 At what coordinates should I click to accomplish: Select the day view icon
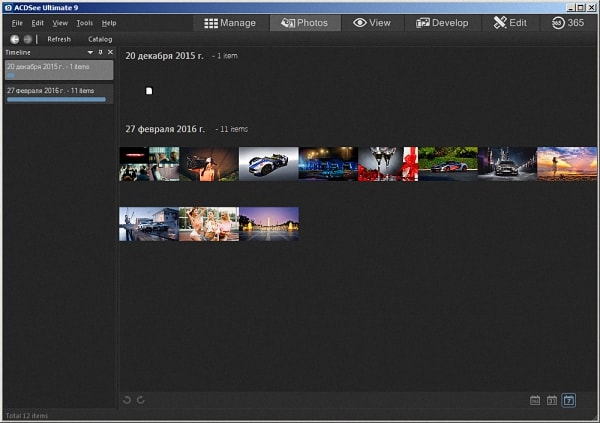coord(568,400)
